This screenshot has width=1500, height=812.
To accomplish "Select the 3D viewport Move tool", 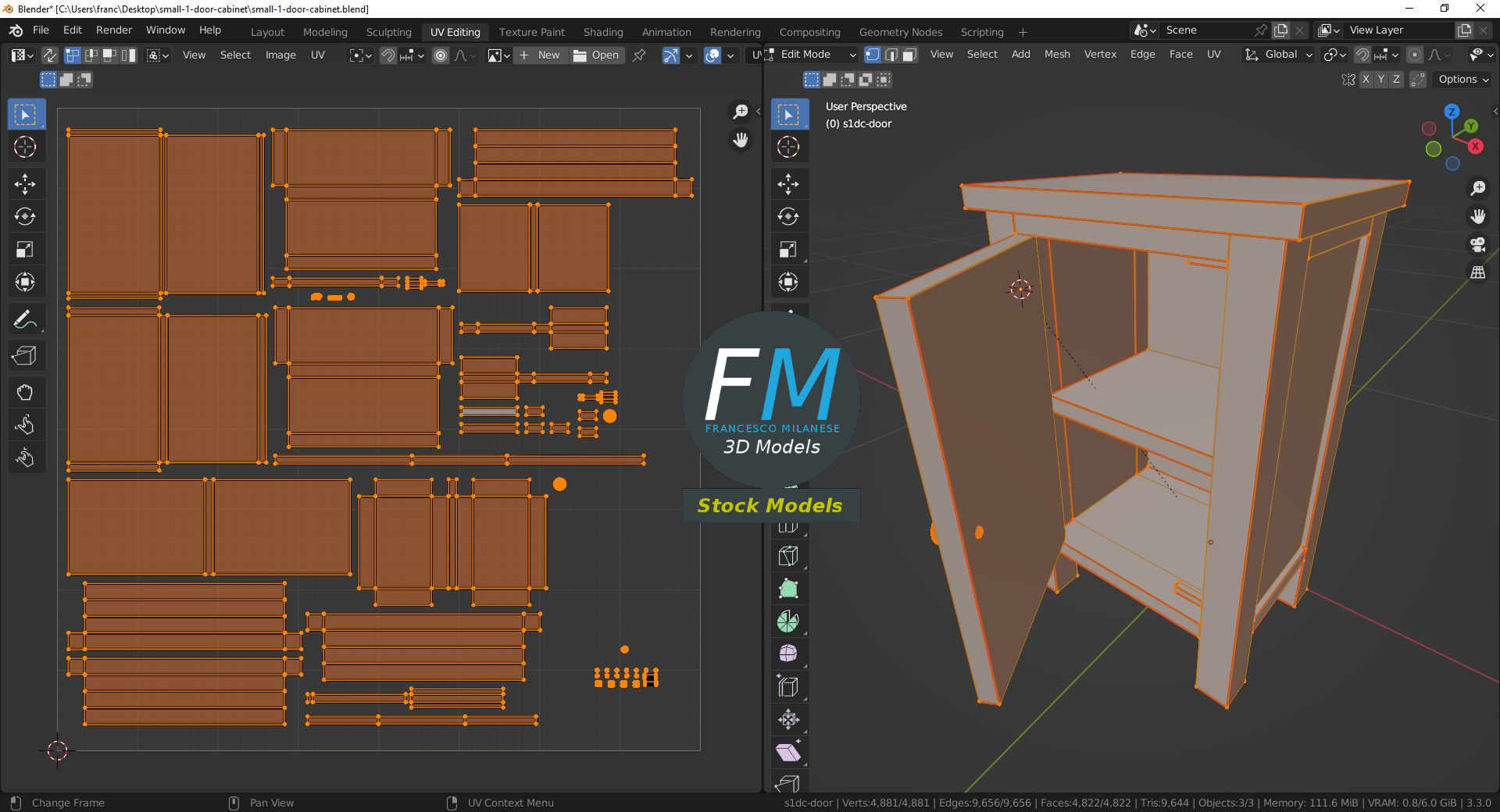I will click(x=788, y=184).
